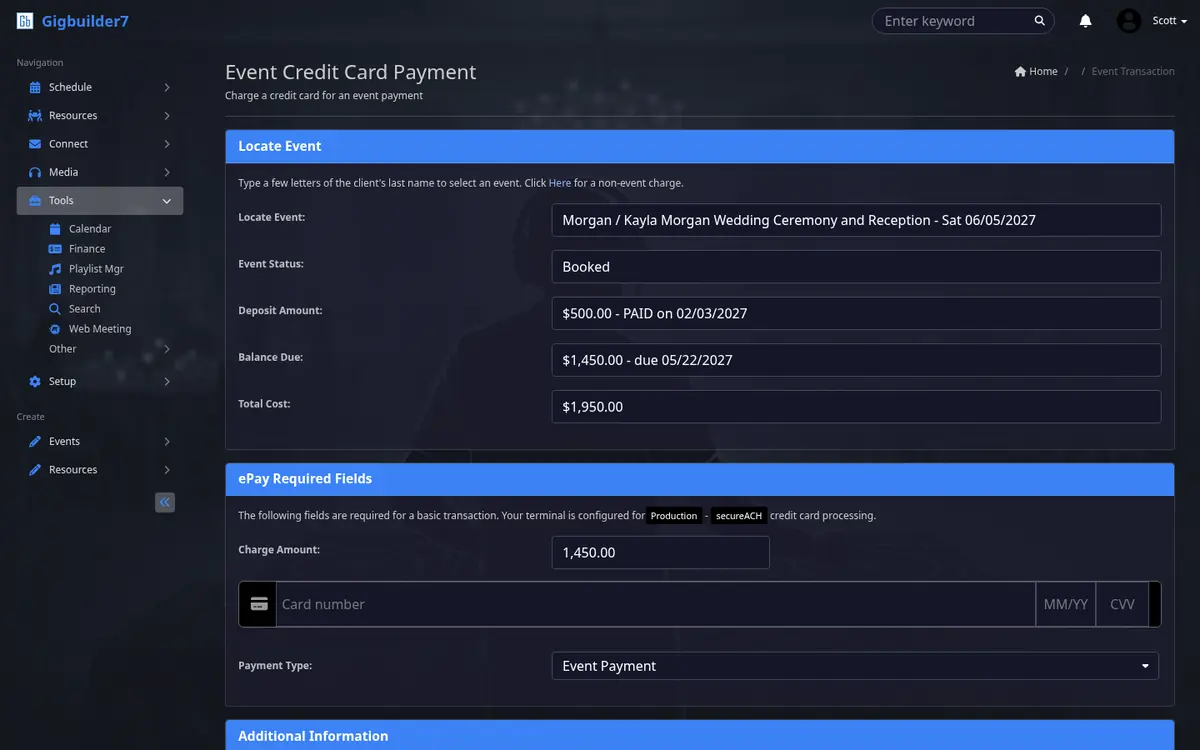Click the Playlist Mgr music note icon
This screenshot has height=750, width=1200.
(55, 269)
